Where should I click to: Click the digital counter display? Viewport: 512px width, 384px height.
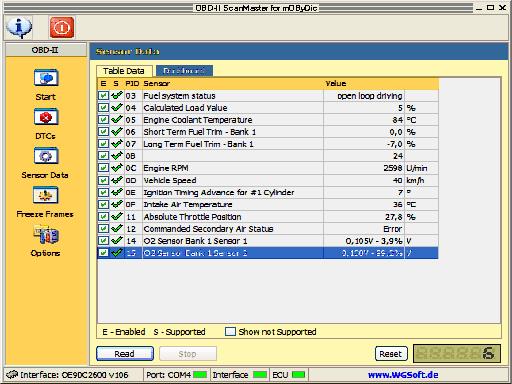click(x=457, y=354)
